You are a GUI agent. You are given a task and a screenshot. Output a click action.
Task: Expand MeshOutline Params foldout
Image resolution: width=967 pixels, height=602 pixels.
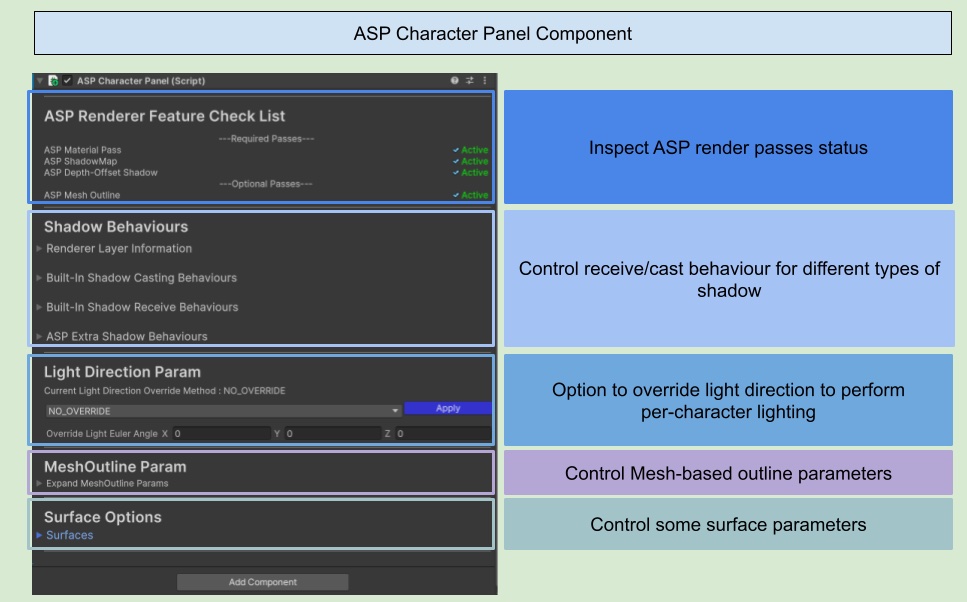pyautogui.click(x=40, y=484)
